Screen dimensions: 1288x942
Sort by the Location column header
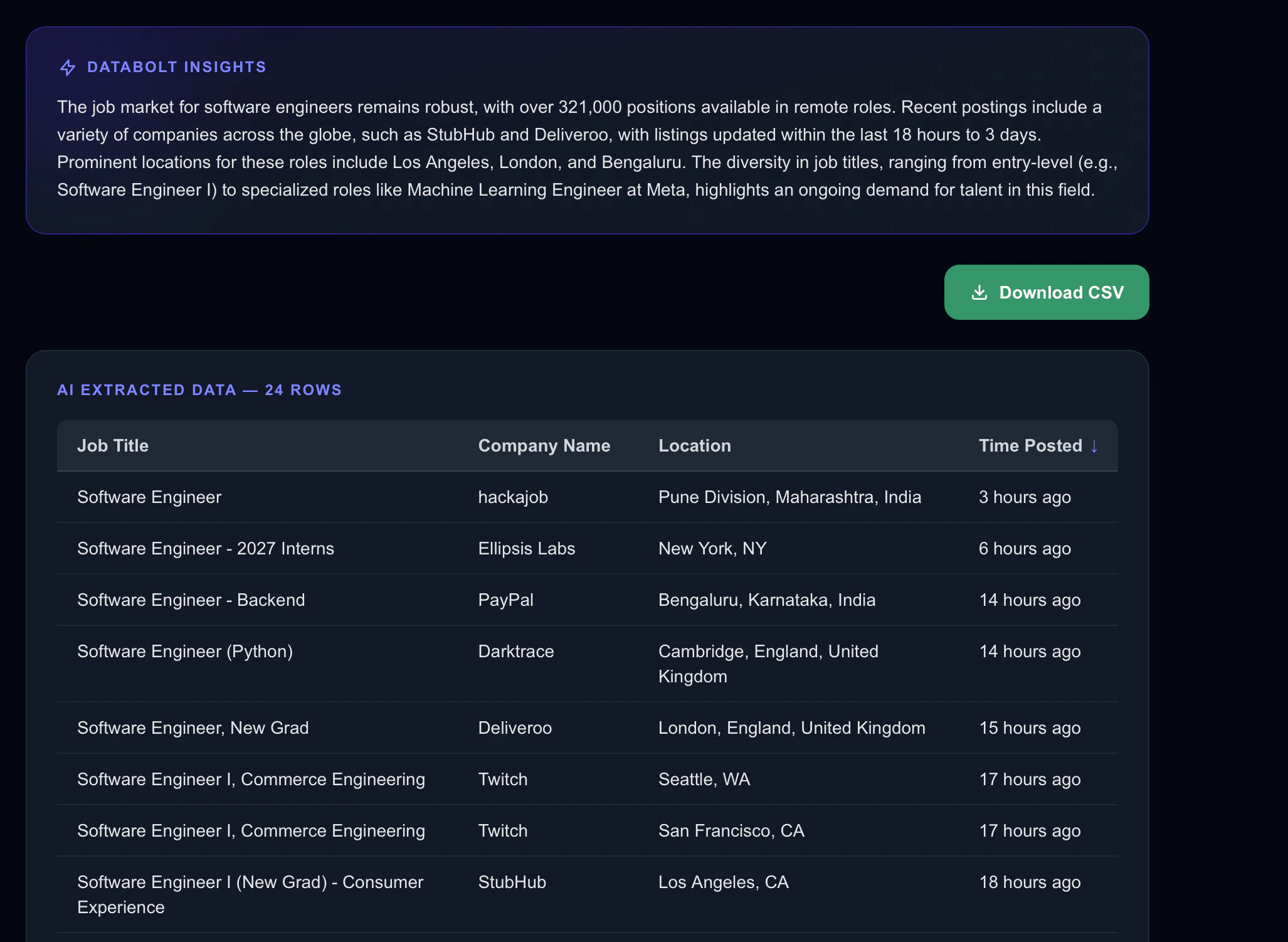pos(694,446)
